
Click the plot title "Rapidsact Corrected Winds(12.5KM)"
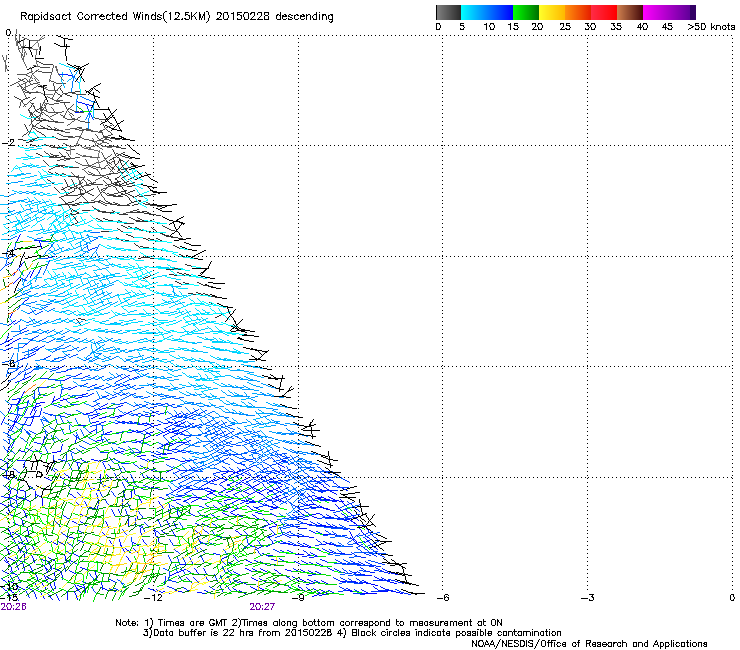coord(115,17)
